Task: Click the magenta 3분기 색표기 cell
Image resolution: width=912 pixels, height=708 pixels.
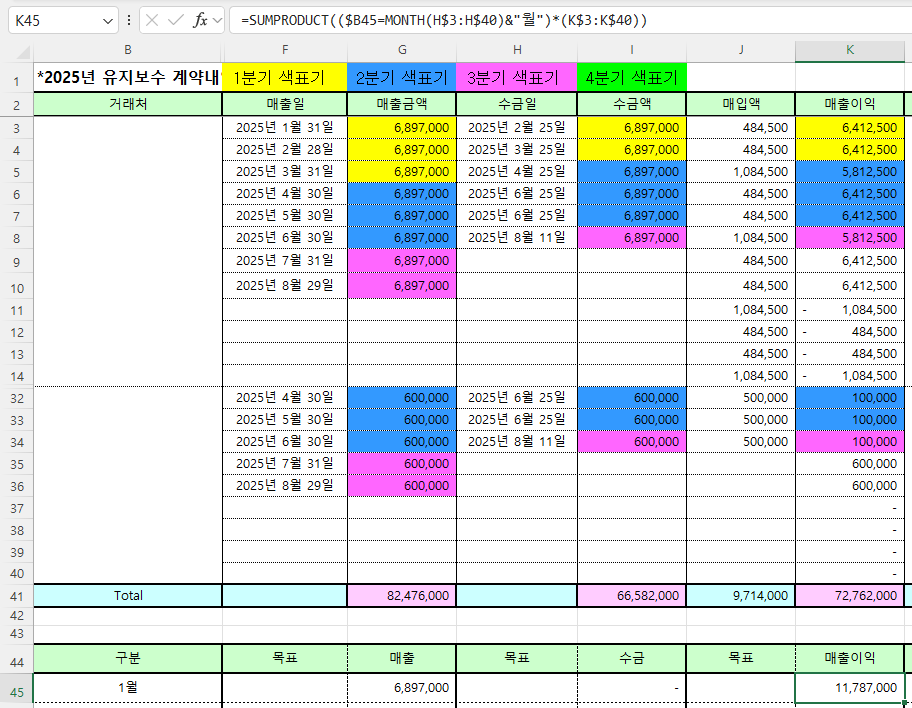Action: point(516,77)
